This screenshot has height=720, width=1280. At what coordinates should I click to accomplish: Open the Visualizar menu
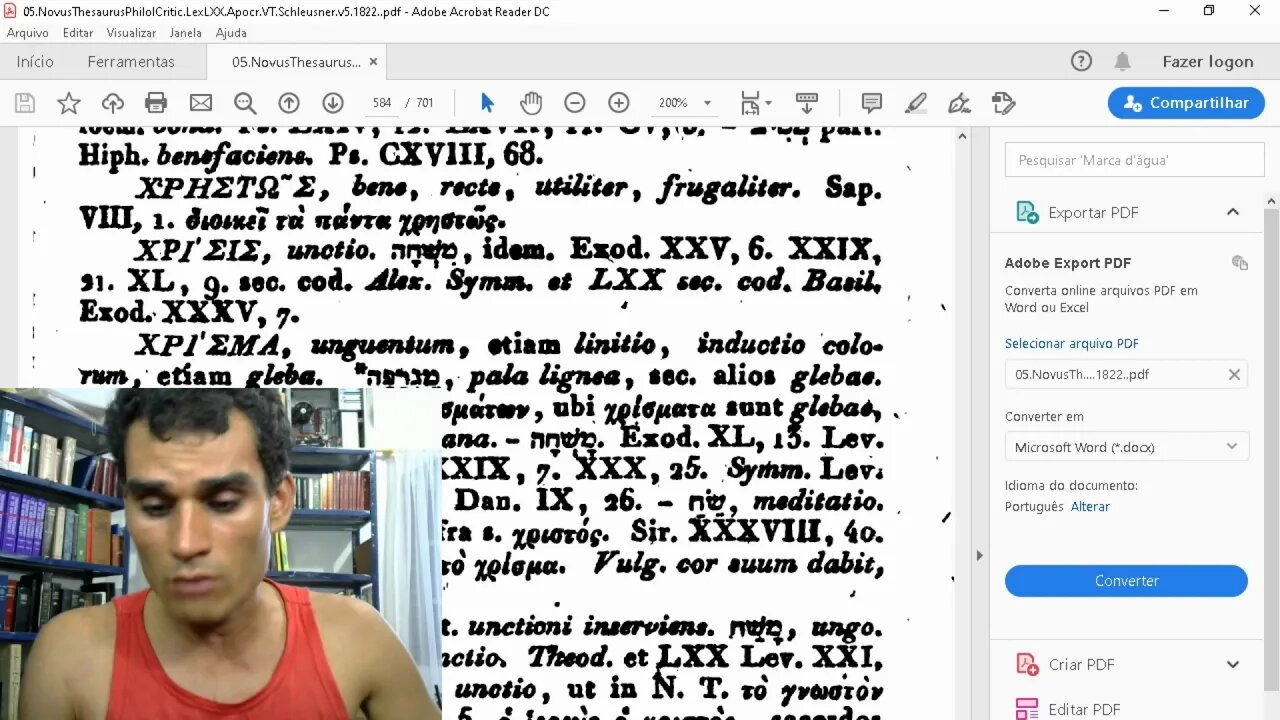click(131, 33)
